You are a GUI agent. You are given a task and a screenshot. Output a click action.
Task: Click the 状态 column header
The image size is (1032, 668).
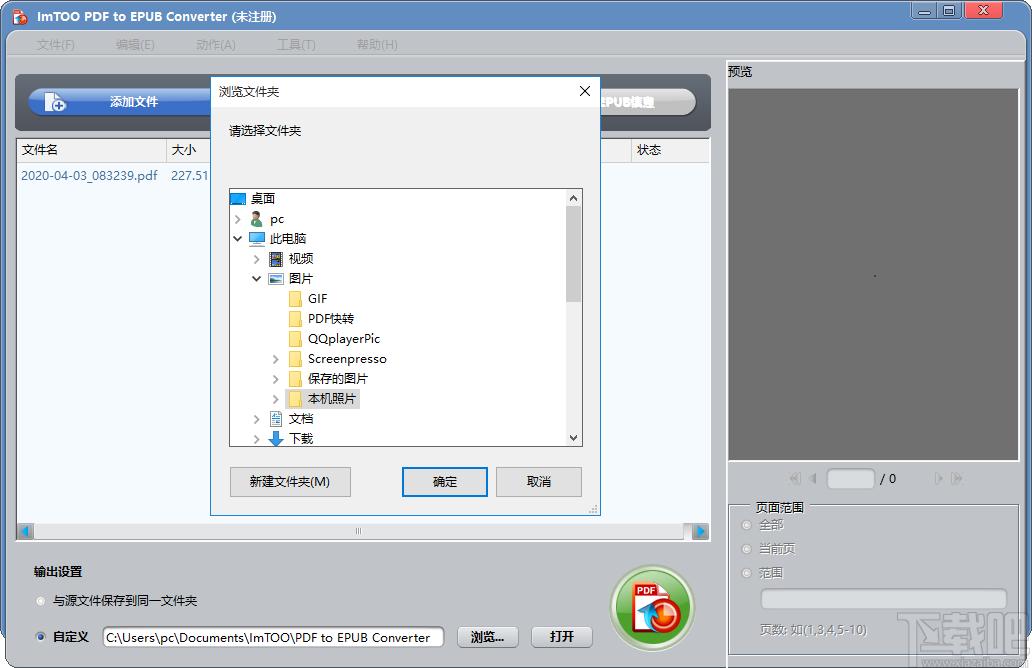tap(671, 150)
